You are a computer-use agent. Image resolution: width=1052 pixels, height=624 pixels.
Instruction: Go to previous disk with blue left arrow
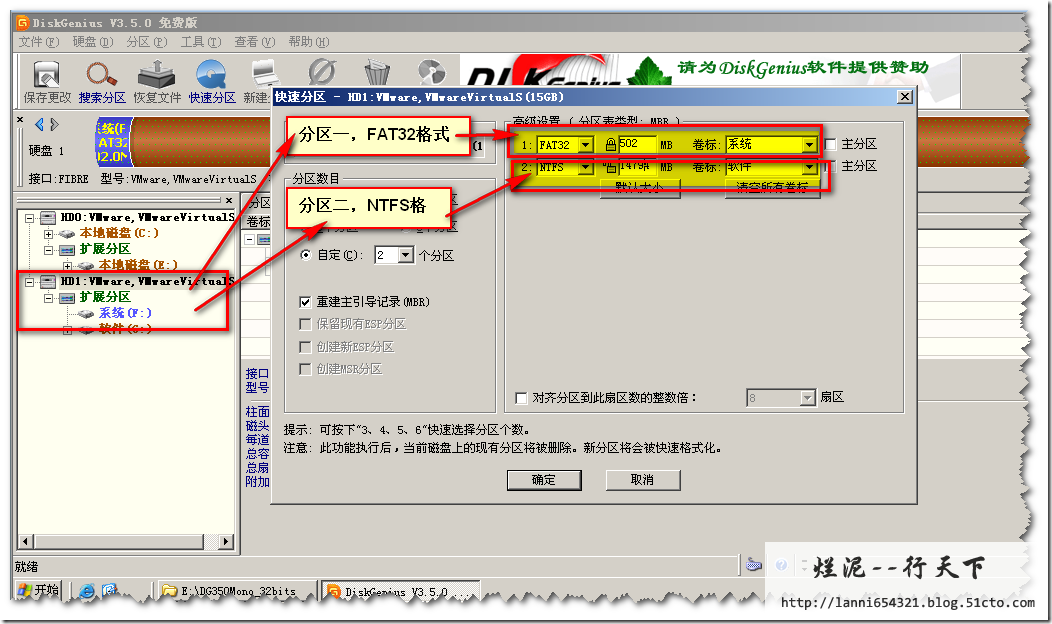pyautogui.click(x=40, y=124)
